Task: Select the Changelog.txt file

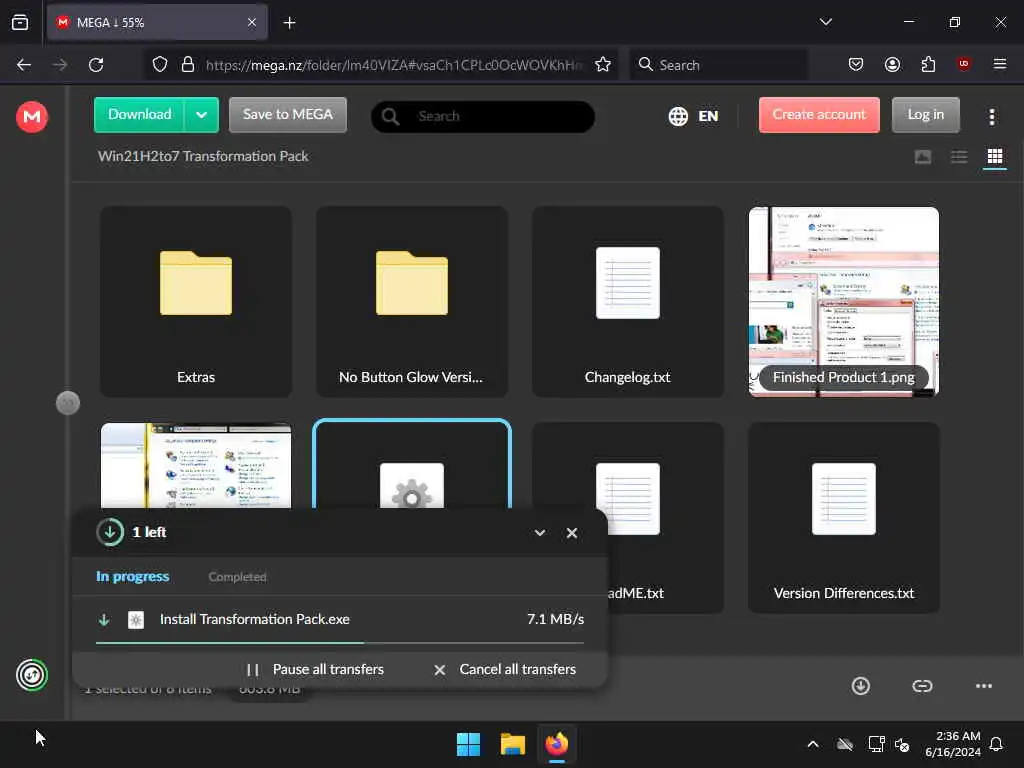Action: click(x=628, y=302)
